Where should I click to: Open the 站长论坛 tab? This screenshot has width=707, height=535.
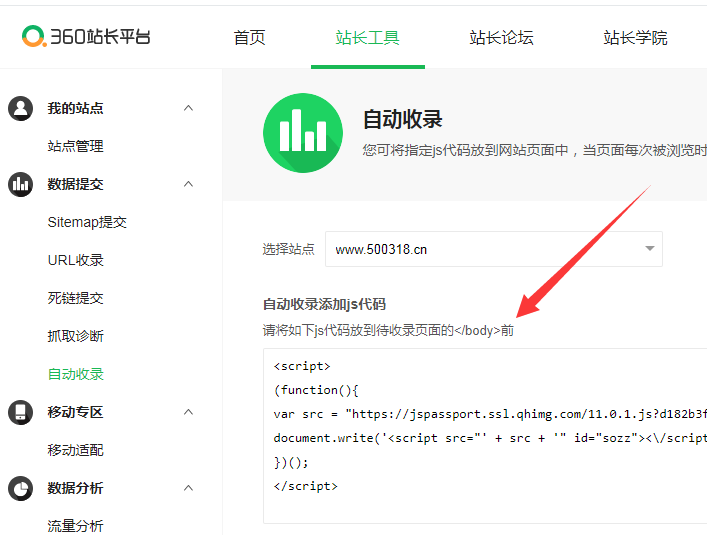pos(501,37)
